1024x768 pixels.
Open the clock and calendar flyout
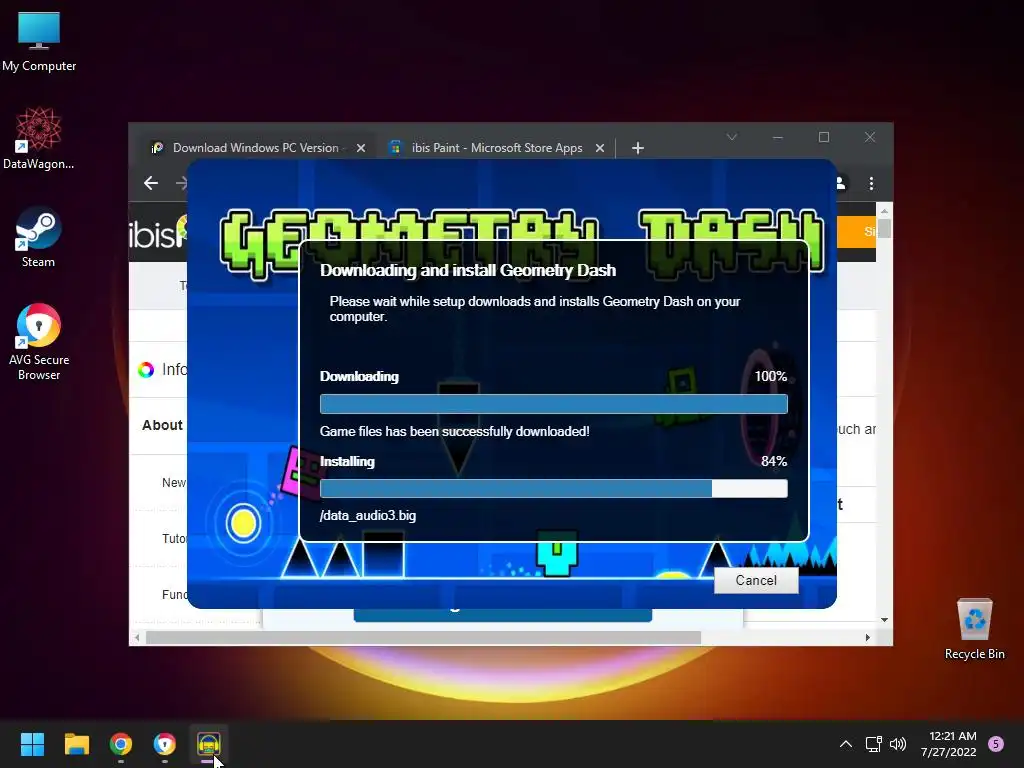click(949, 744)
